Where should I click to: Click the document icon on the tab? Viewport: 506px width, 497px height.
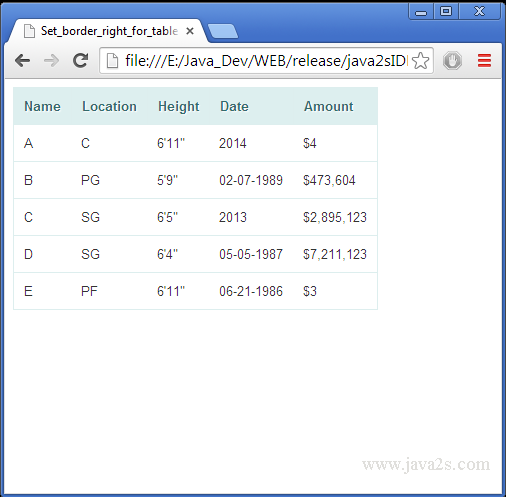tap(29, 31)
